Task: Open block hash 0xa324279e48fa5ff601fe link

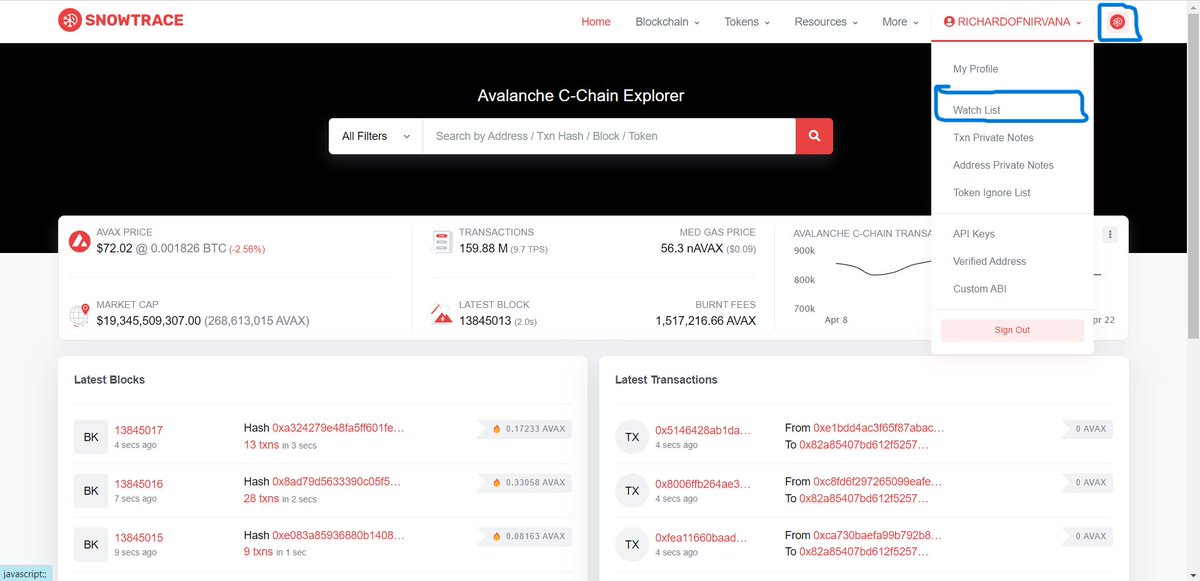Action: pos(338,428)
